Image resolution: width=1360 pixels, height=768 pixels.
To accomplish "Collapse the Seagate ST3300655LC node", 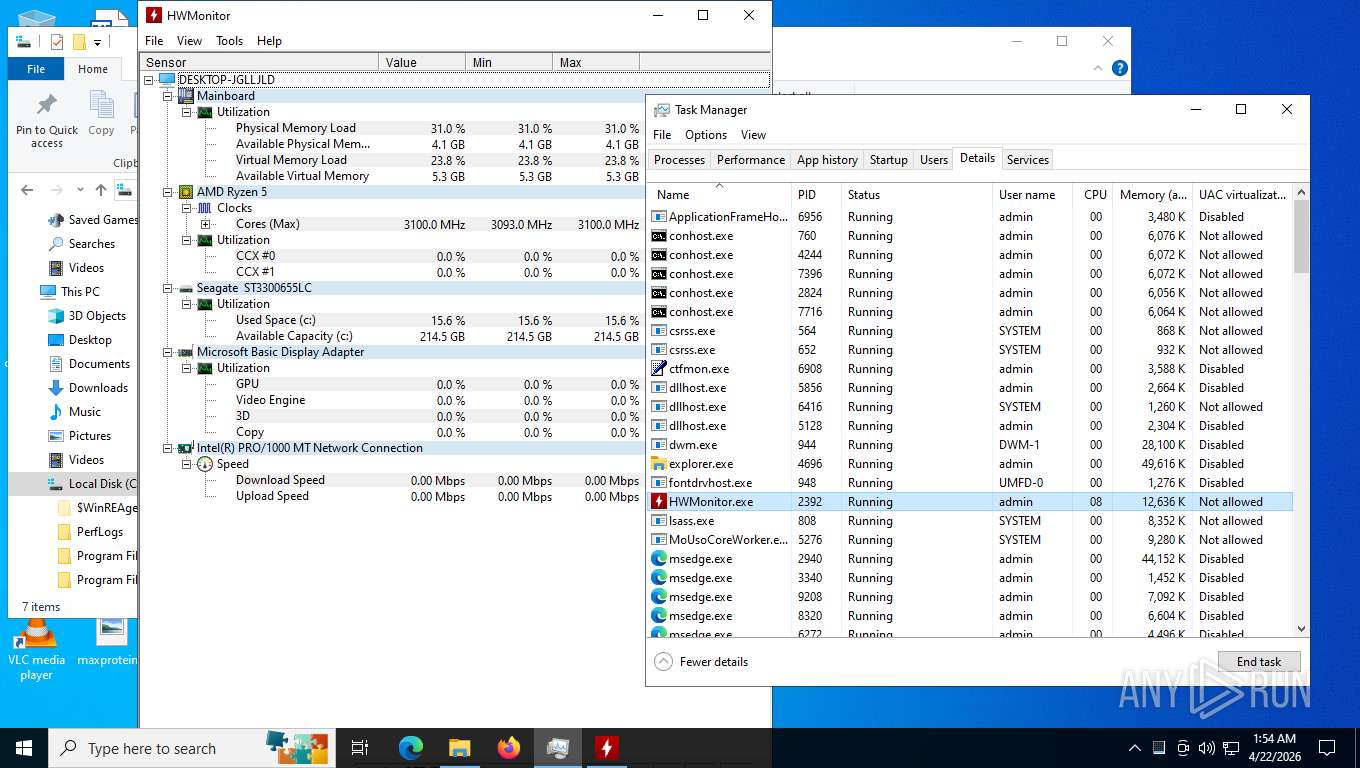I will [168, 288].
